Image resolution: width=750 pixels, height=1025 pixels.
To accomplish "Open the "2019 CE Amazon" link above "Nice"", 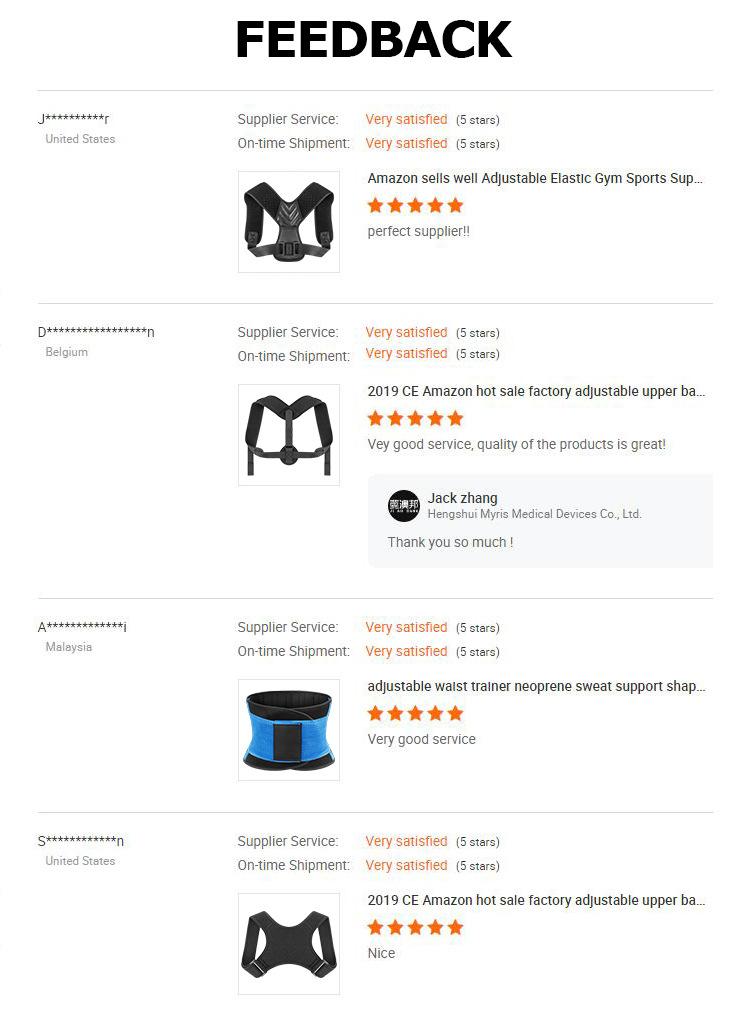I will (x=536, y=901).
